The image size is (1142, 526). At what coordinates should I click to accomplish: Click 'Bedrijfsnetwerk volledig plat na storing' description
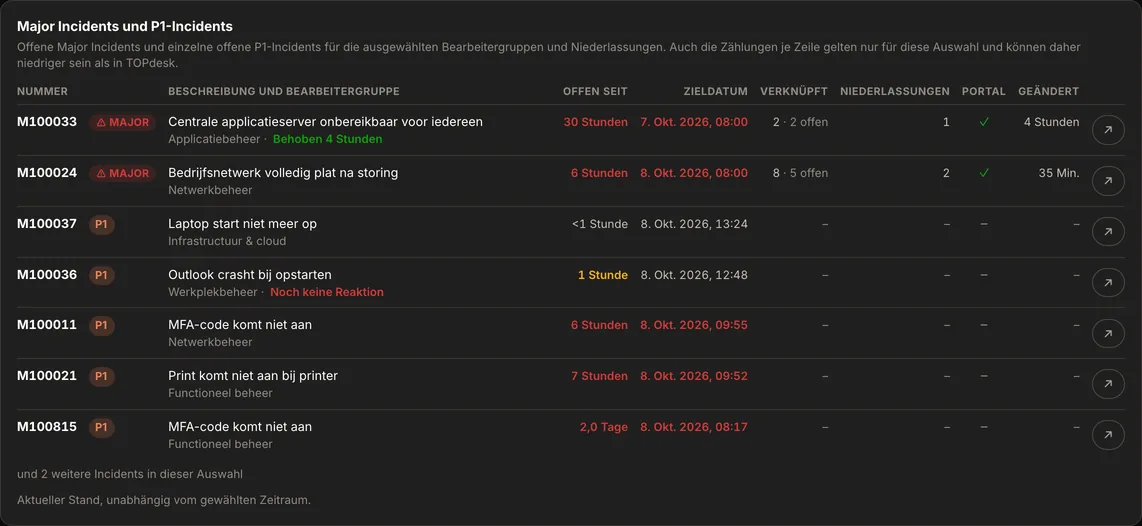[283, 173]
